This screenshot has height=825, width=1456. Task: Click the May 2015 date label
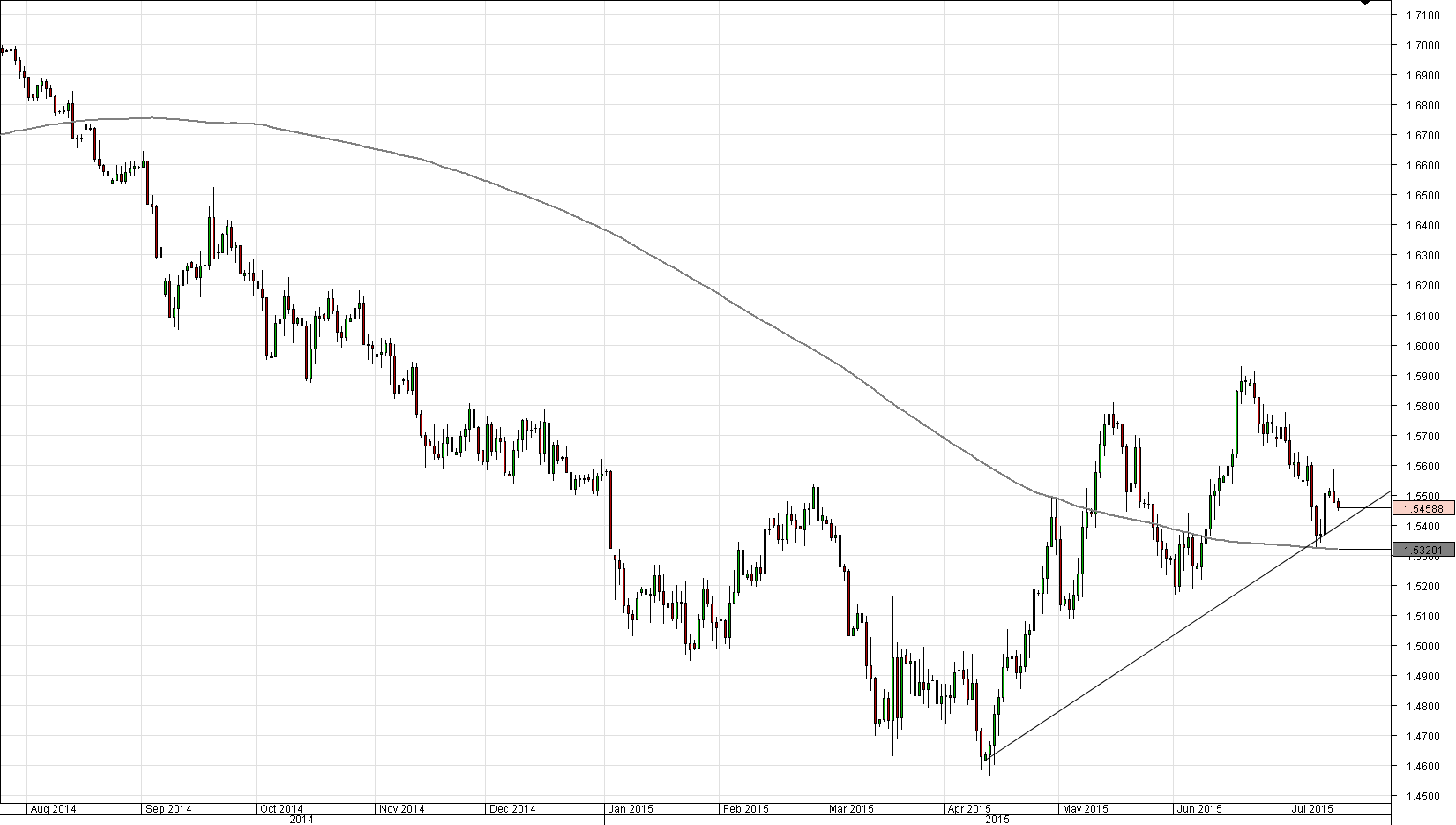click(x=1085, y=808)
